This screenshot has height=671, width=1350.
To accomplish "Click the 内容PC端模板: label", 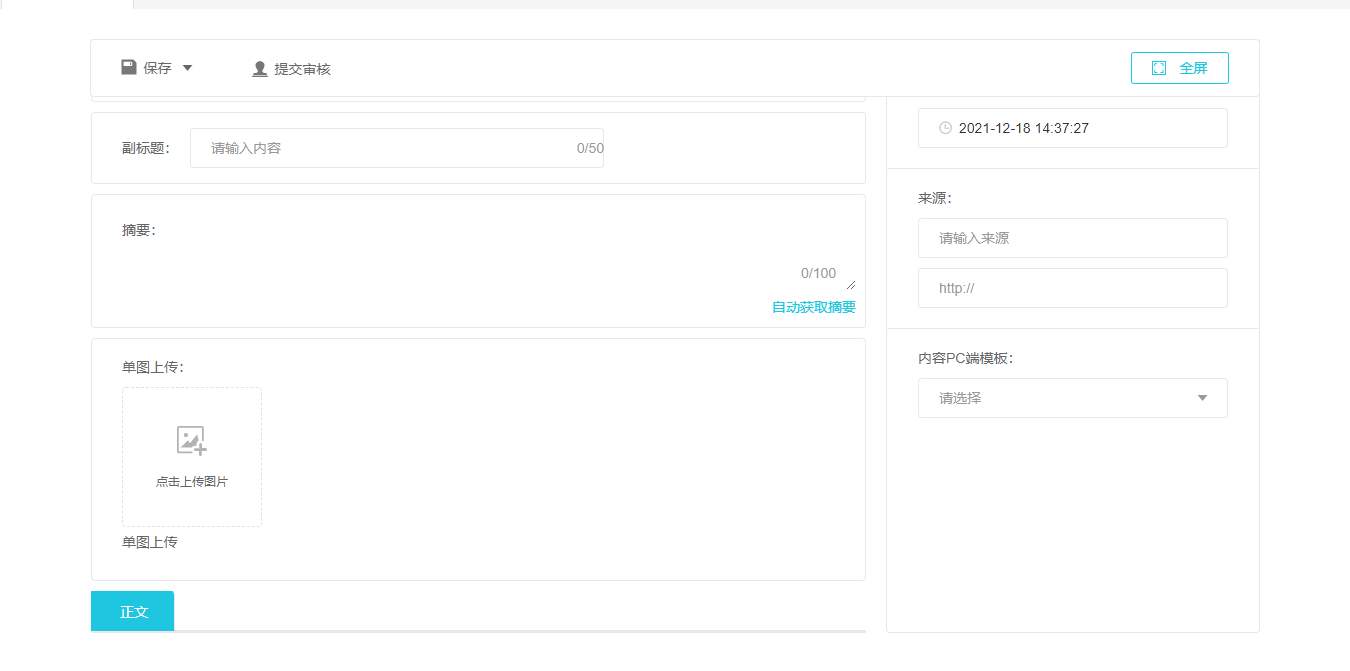I will pos(966,358).
